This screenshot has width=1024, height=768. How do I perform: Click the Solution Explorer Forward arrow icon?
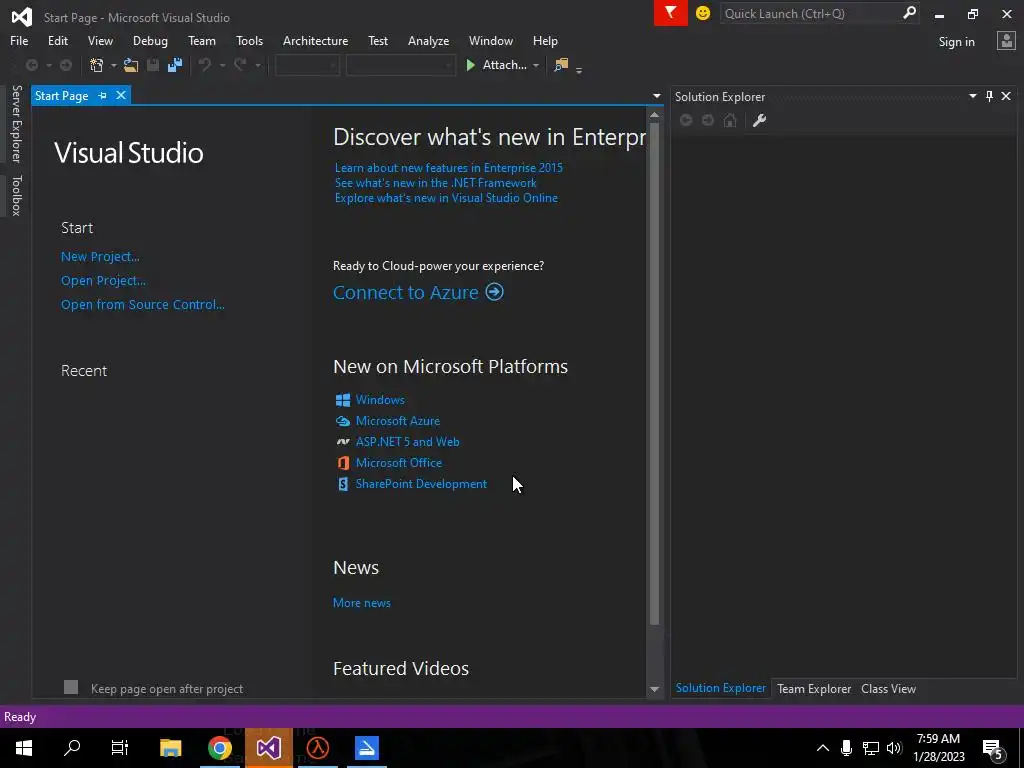(708, 120)
